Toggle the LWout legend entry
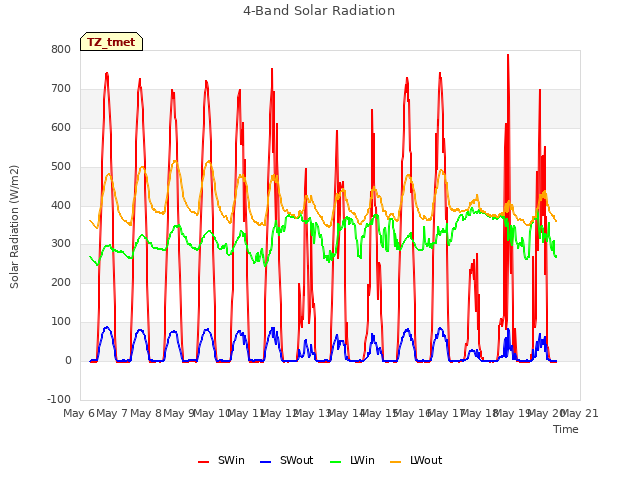The image size is (640, 480). [416, 460]
